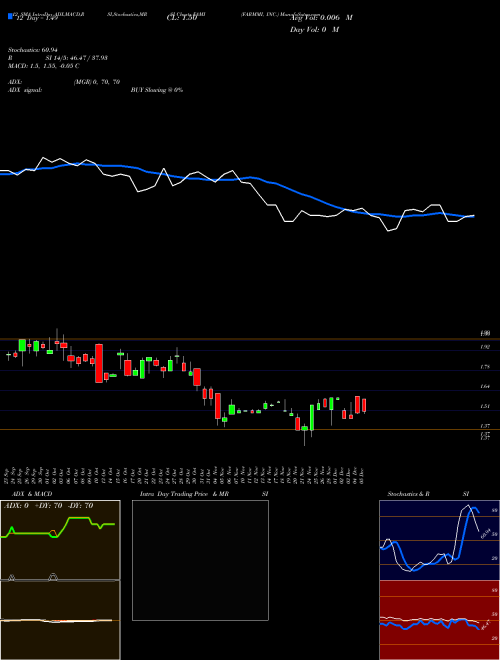Screen dimensions: 500x660
Task: Click the tall red candle on 10 Oct
Action: tap(99, 363)
